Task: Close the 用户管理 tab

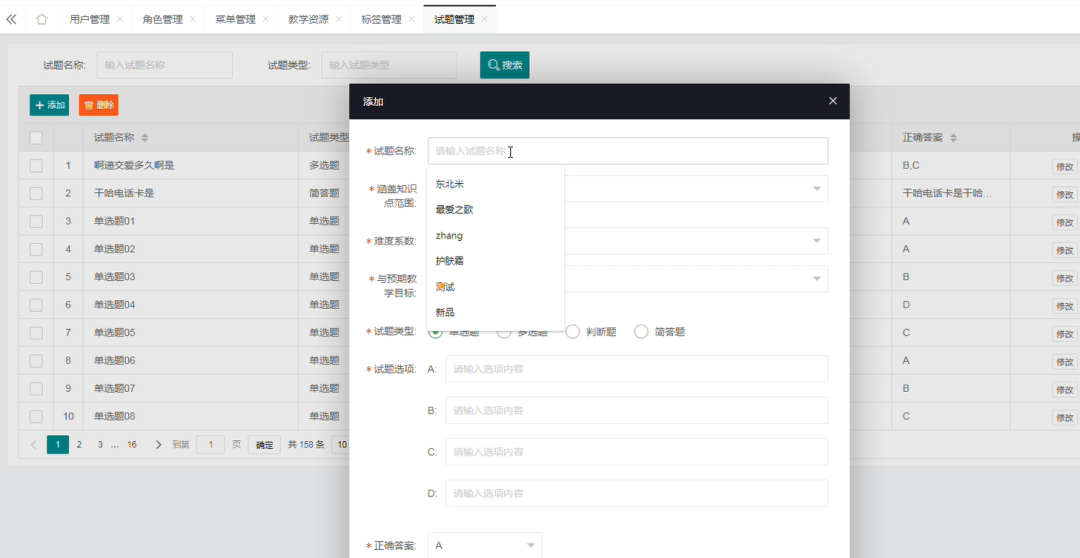Action: [x=120, y=19]
